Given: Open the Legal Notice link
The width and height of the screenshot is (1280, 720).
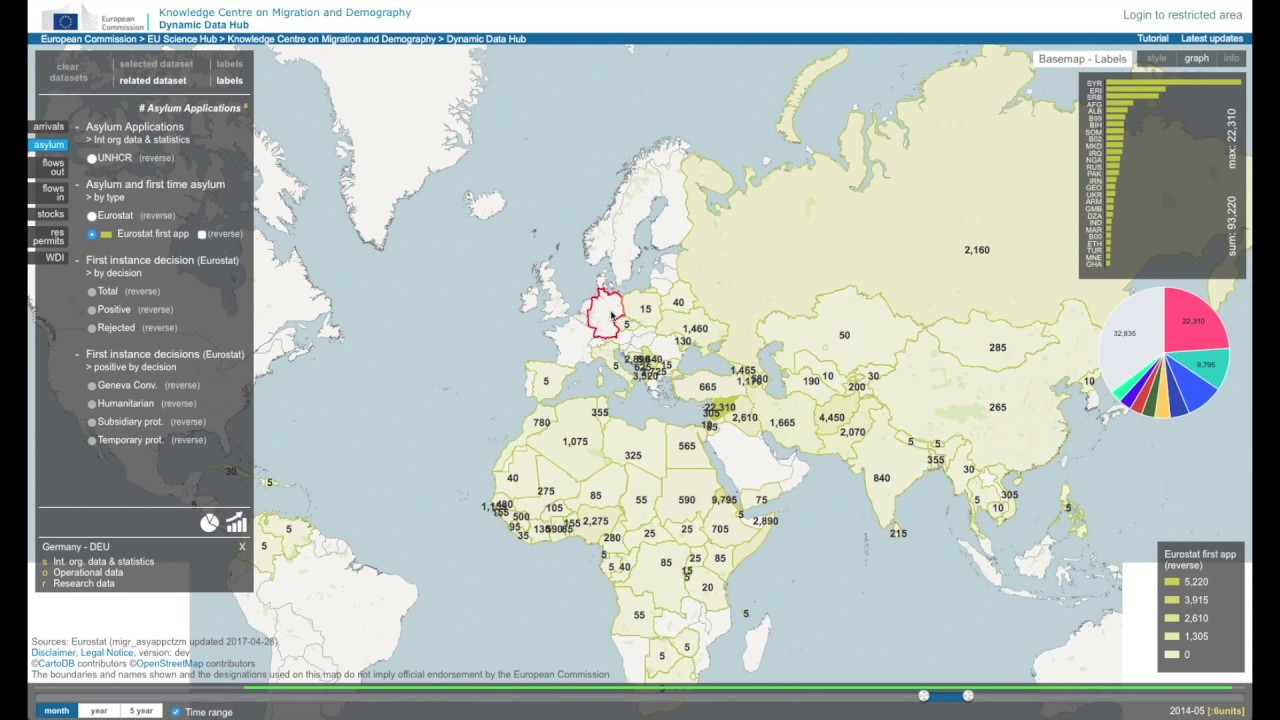Looking at the screenshot, I should 107,653.
